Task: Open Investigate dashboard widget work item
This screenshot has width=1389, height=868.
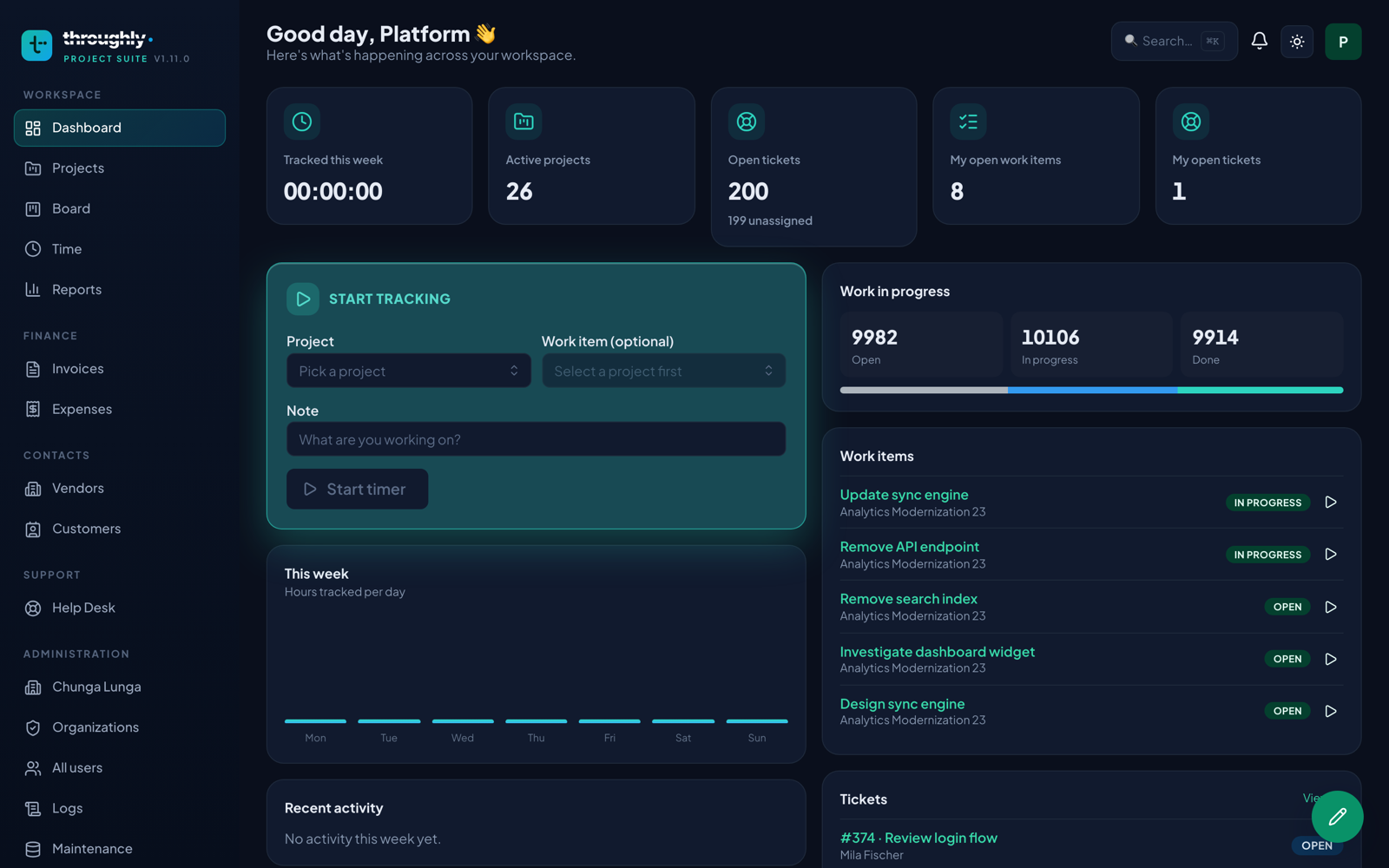Action: click(x=937, y=652)
